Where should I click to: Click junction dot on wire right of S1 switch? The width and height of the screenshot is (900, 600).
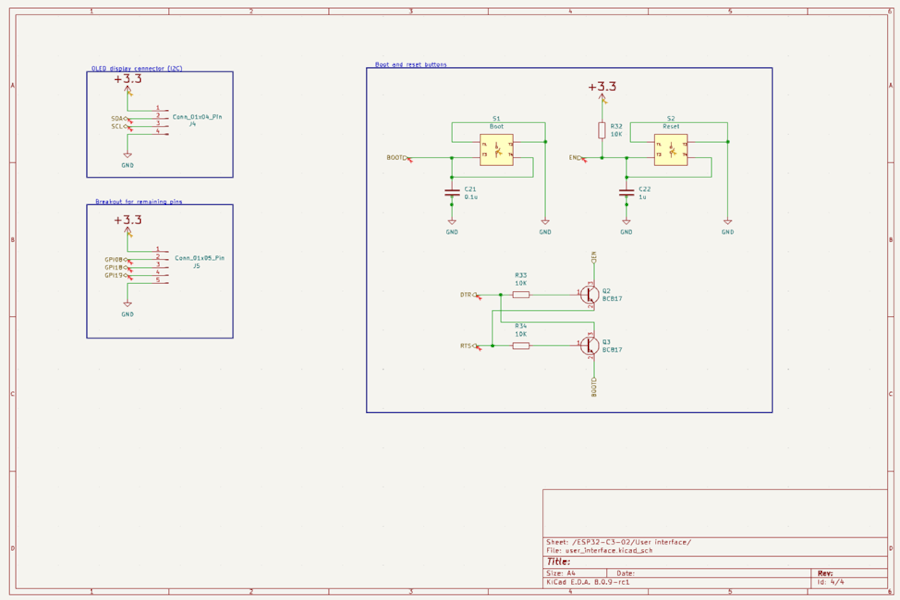pyautogui.click(x=545, y=142)
